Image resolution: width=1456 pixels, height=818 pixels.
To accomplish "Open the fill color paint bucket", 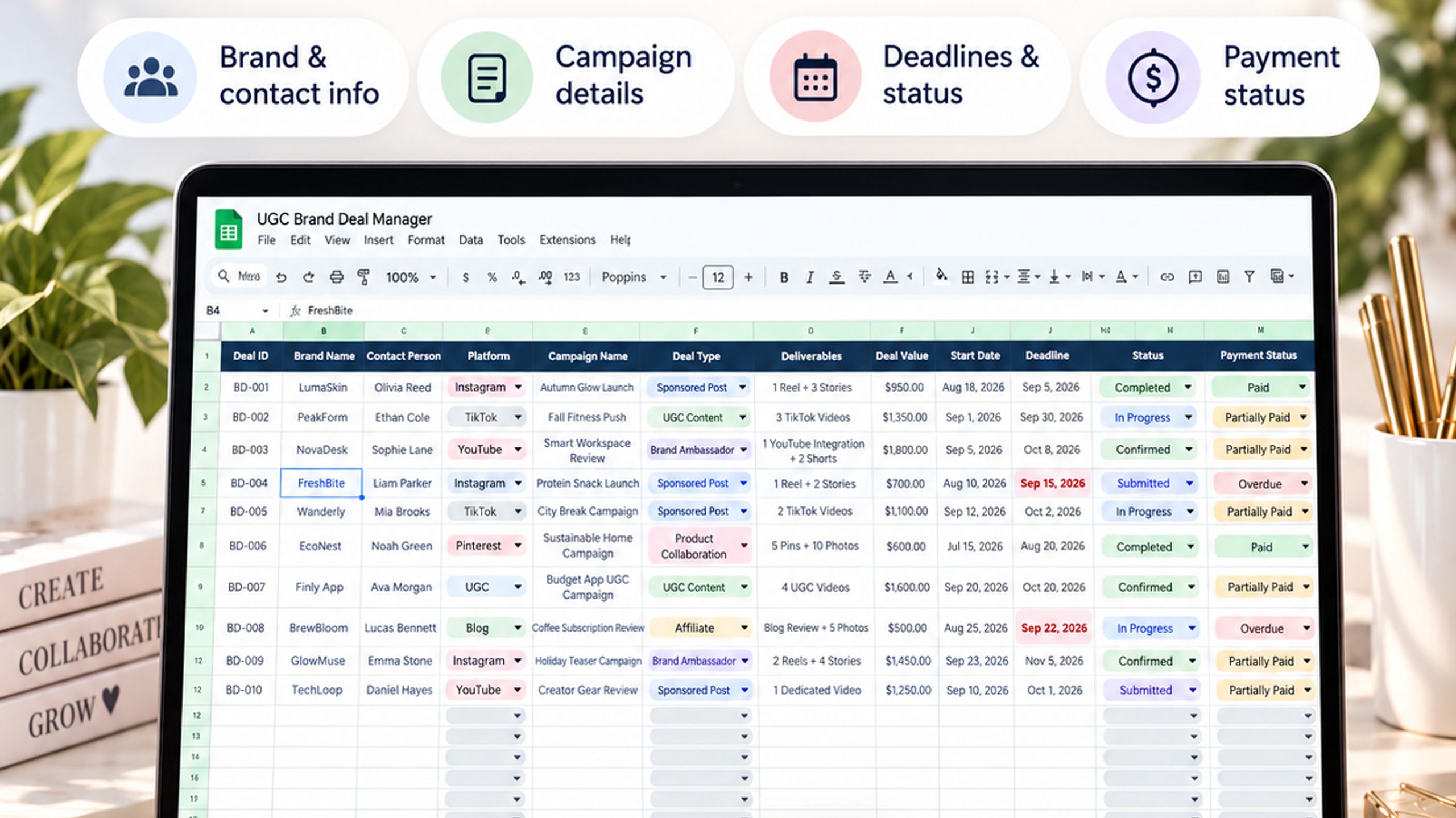I will tap(941, 276).
